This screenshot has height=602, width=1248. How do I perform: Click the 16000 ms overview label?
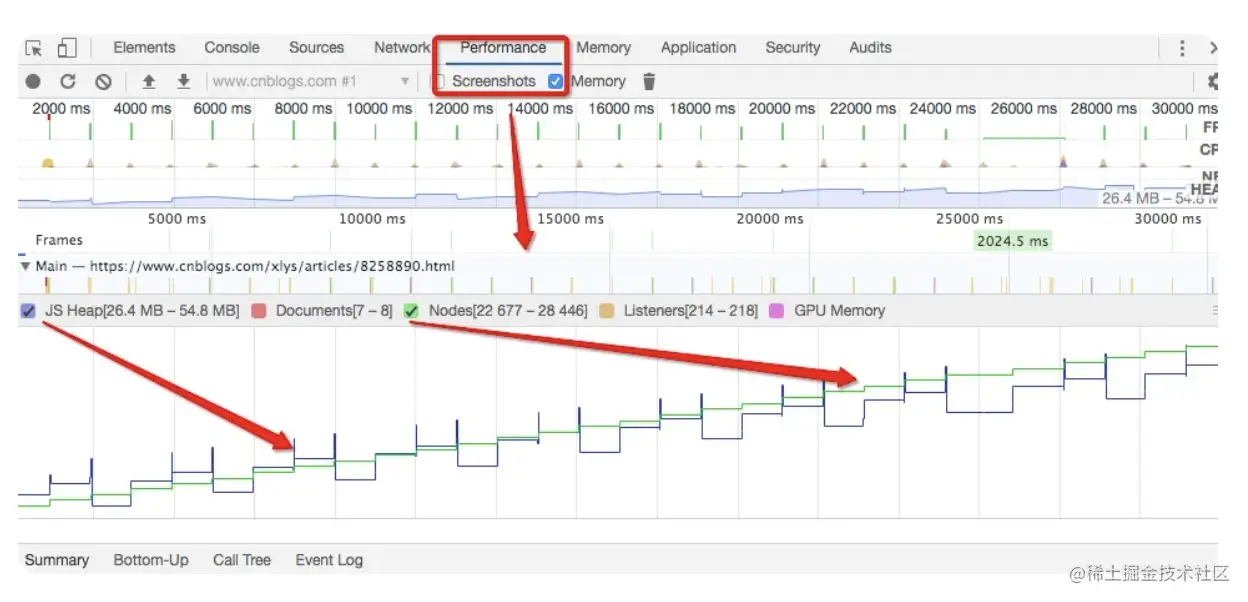(621, 109)
